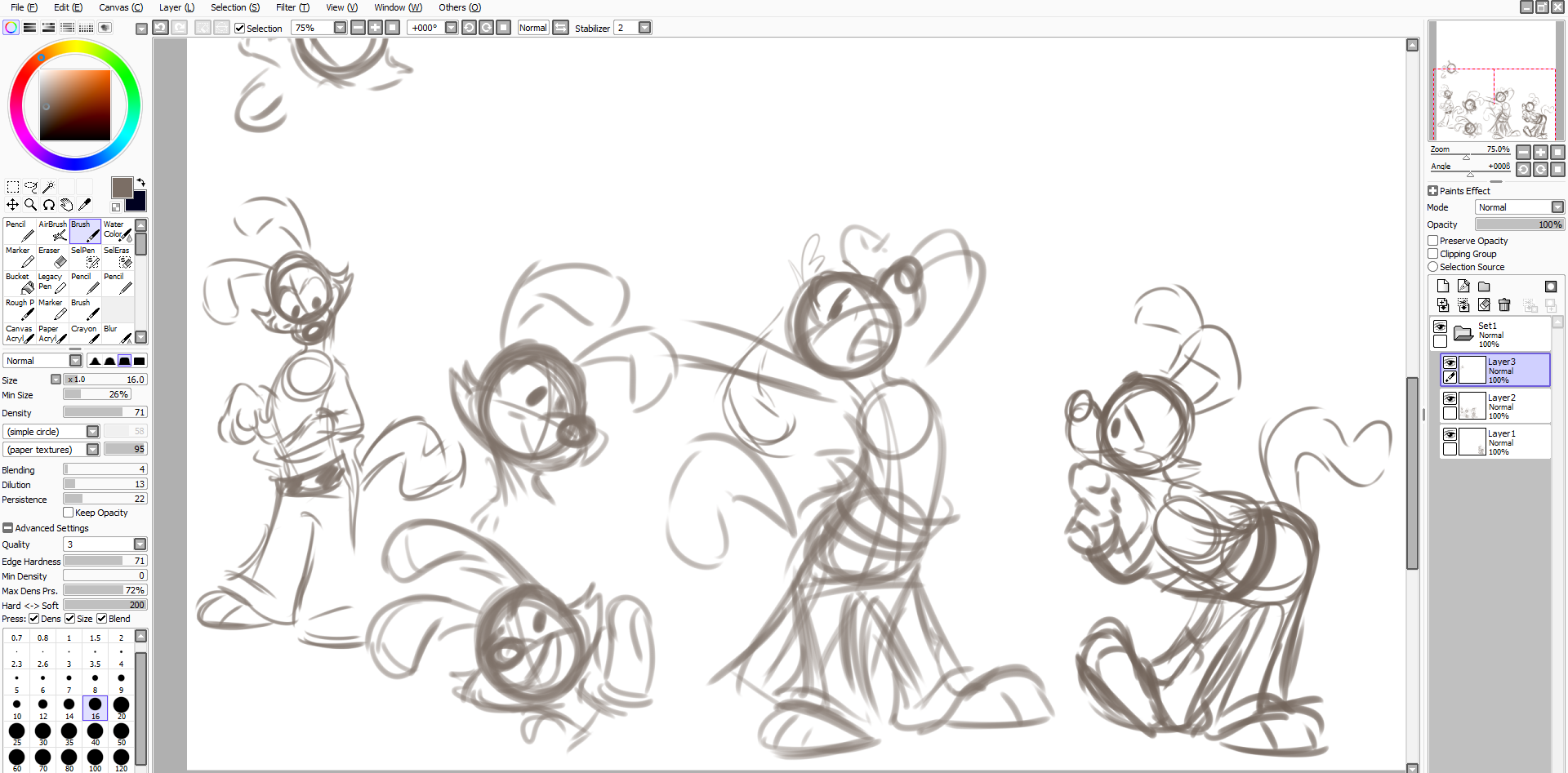Viewport: 1568px width, 773px height.
Task: Toggle the Selection checkbox in the toolbar
Action: [239, 29]
